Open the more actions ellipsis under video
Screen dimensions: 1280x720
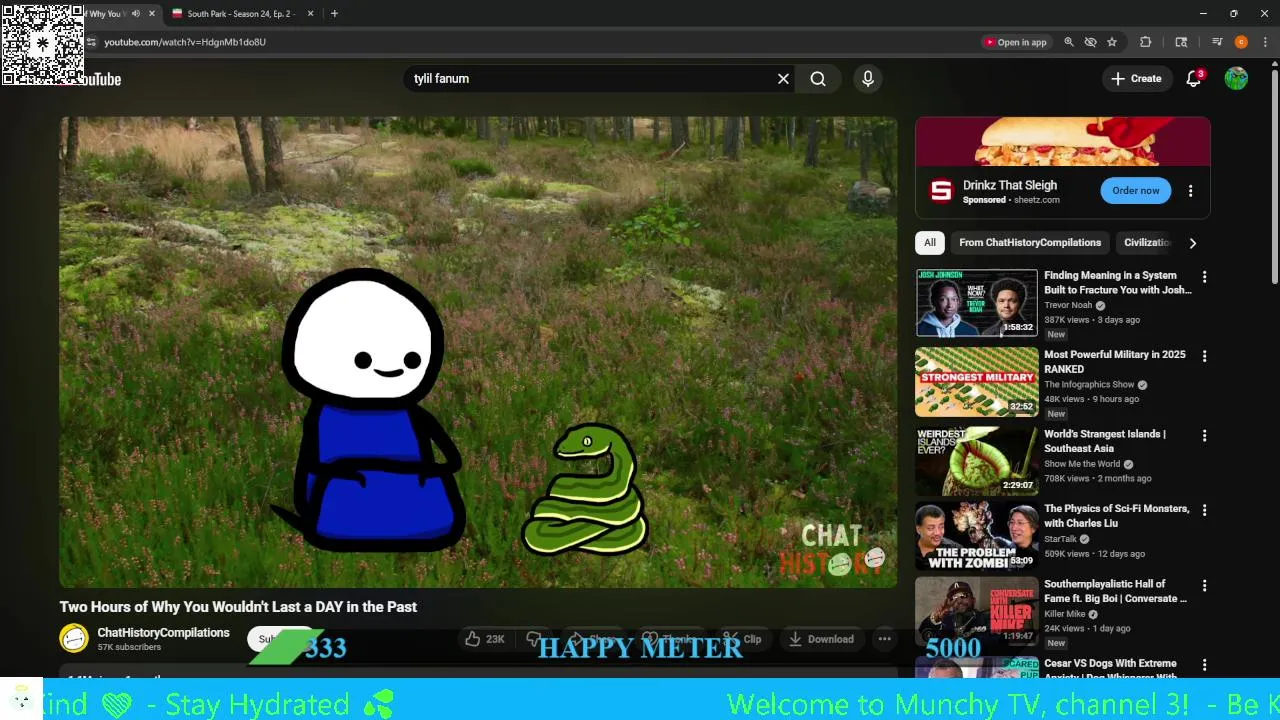(x=884, y=639)
